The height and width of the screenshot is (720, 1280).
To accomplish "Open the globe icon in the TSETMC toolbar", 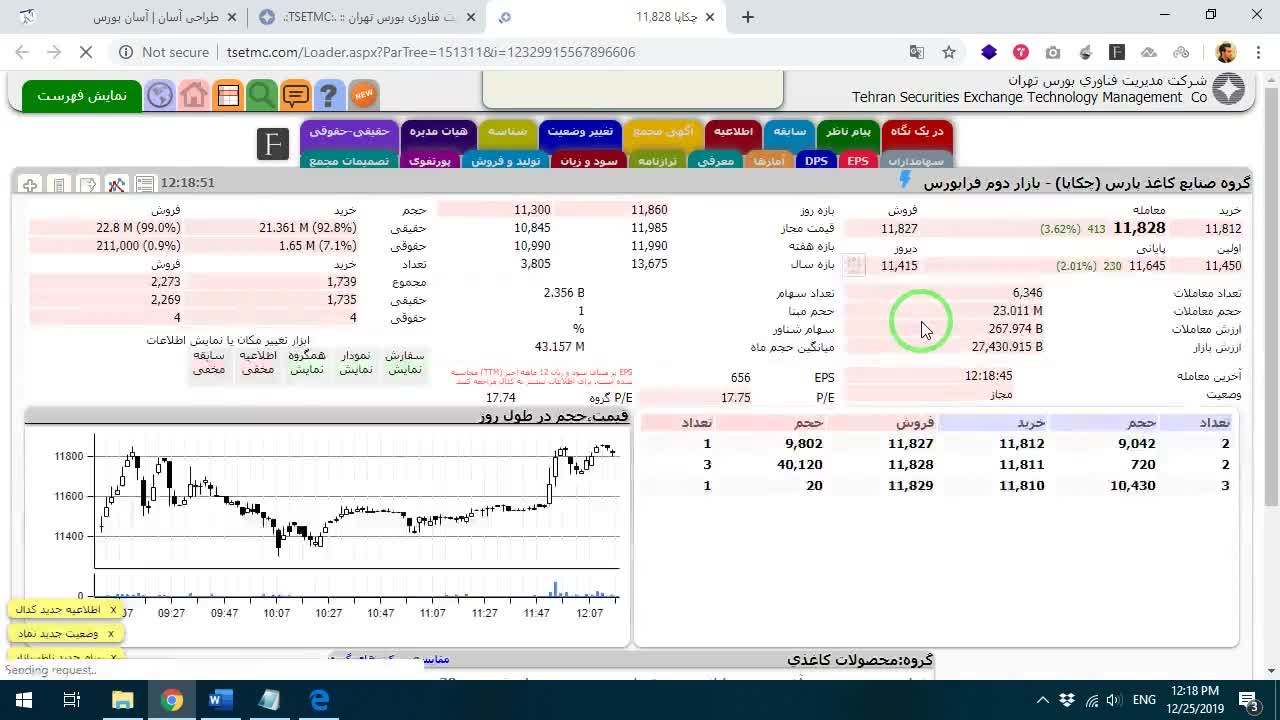I will (x=160, y=95).
